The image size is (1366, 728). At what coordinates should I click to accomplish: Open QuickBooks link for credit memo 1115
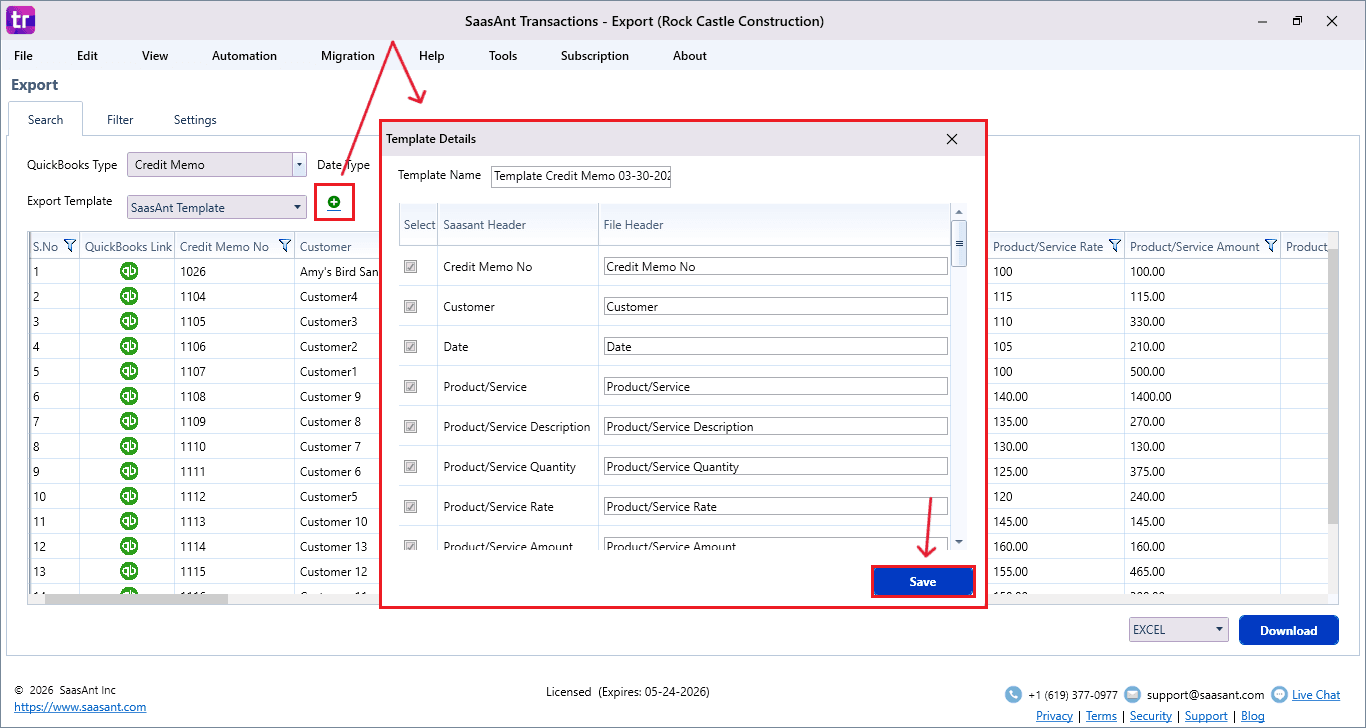(129, 571)
